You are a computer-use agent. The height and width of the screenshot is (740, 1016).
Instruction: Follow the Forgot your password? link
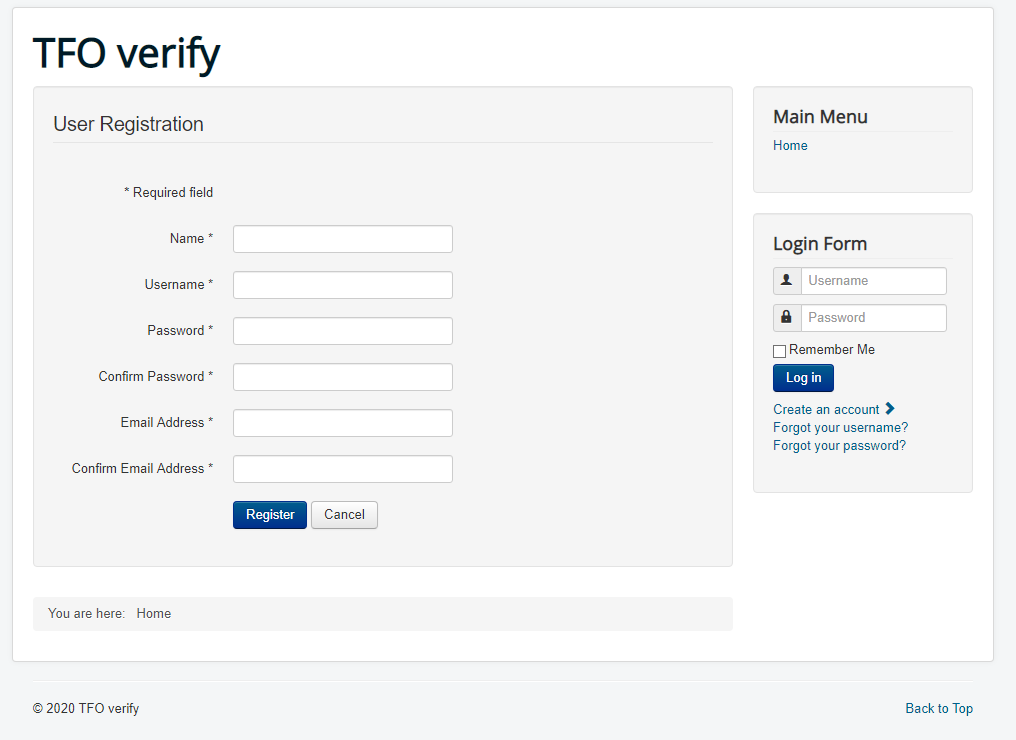pos(839,446)
